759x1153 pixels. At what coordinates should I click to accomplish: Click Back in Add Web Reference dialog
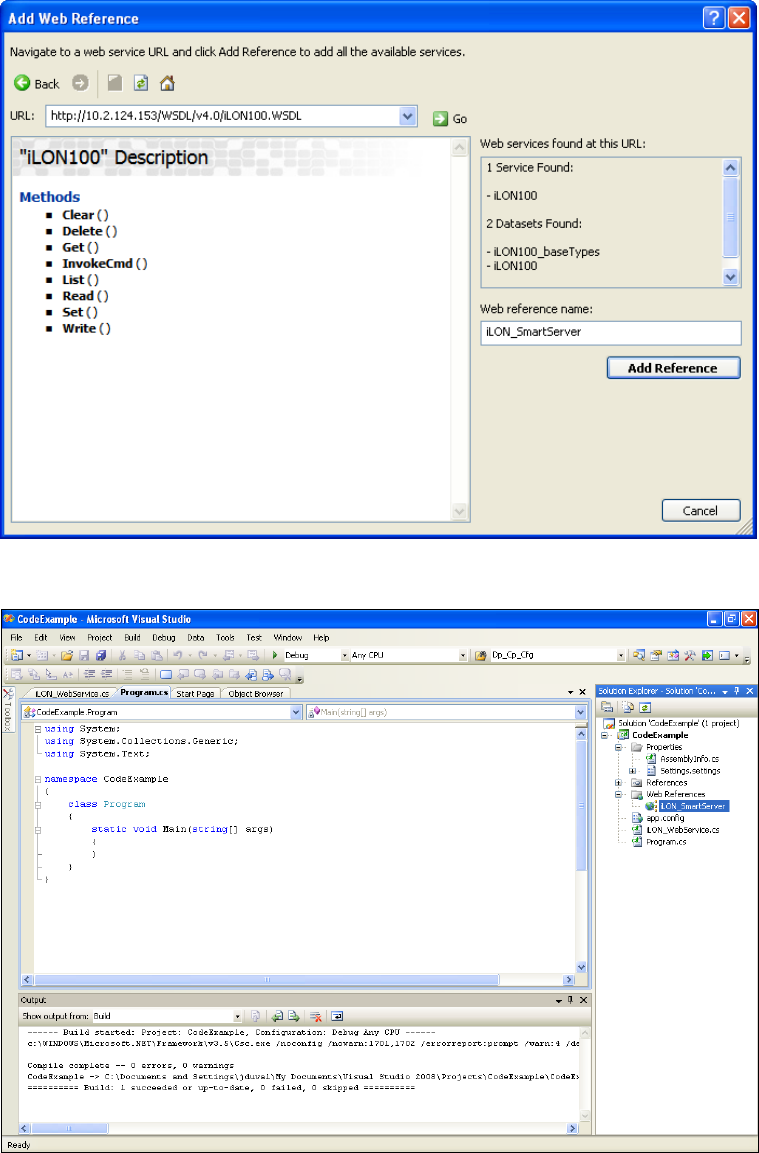[x=37, y=83]
